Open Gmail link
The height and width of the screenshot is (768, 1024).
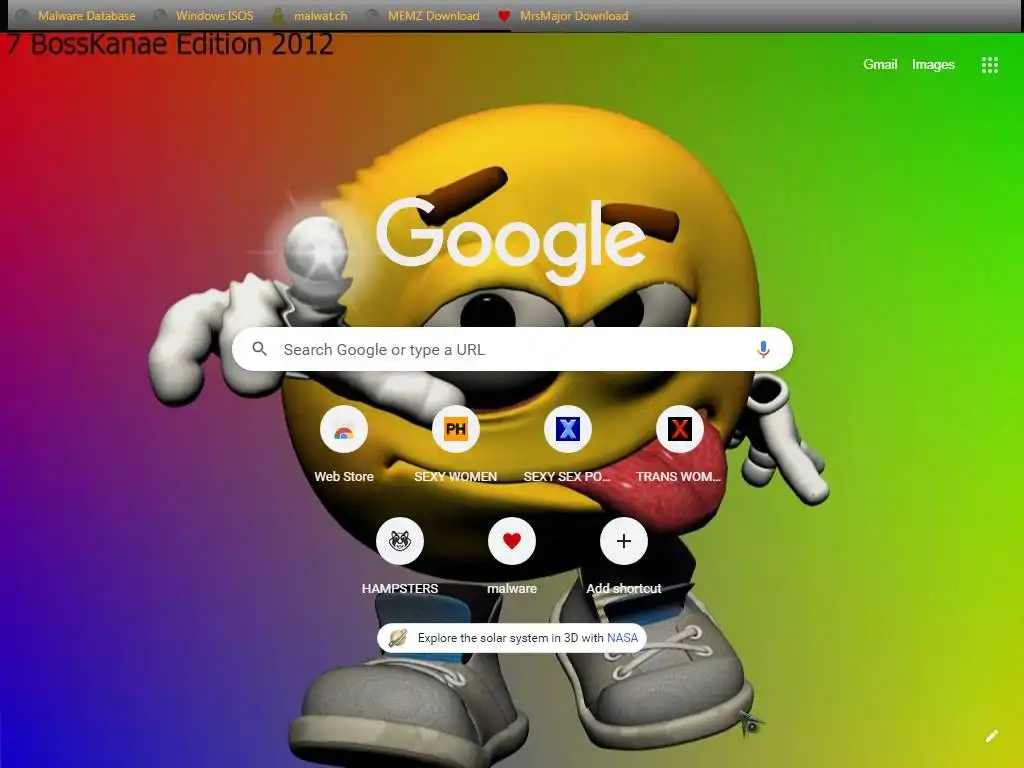tap(880, 64)
